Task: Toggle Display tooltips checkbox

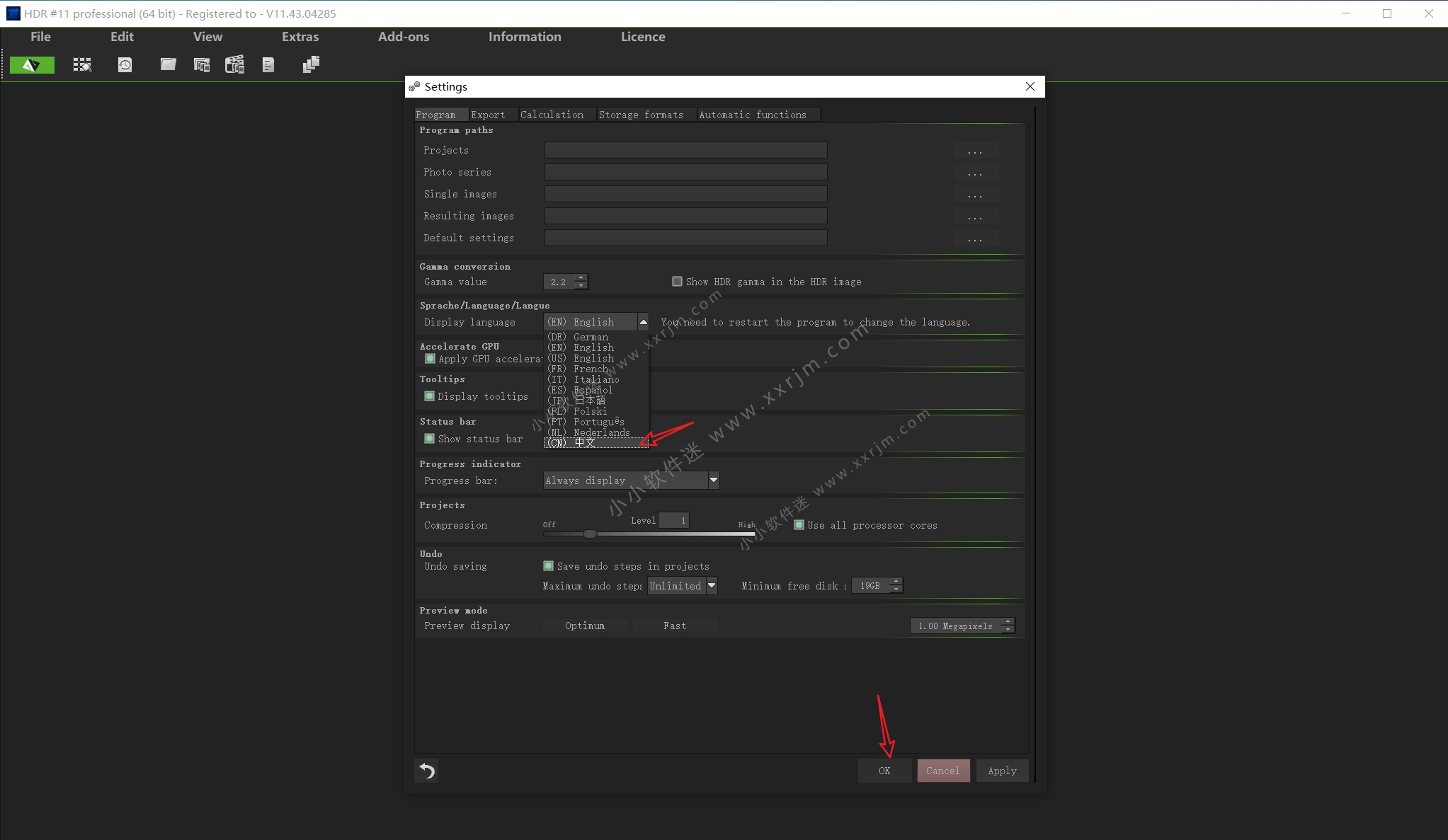Action: pos(429,396)
